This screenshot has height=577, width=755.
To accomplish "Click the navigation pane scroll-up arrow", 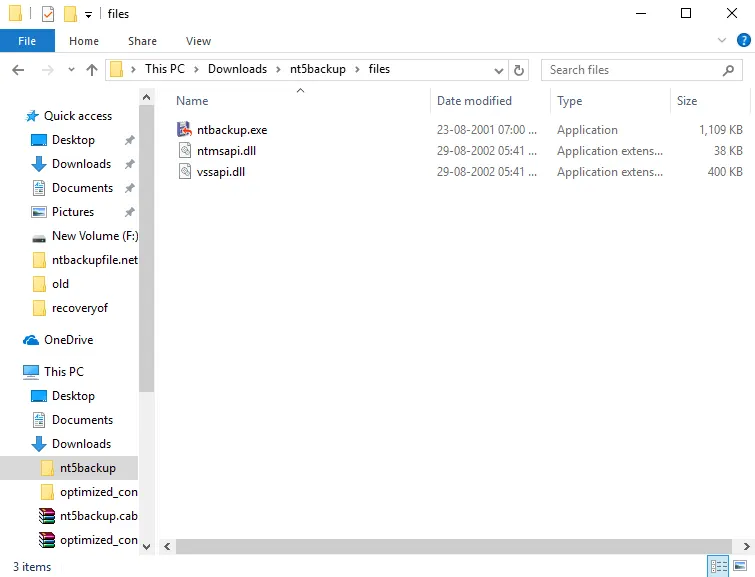I will (146, 97).
